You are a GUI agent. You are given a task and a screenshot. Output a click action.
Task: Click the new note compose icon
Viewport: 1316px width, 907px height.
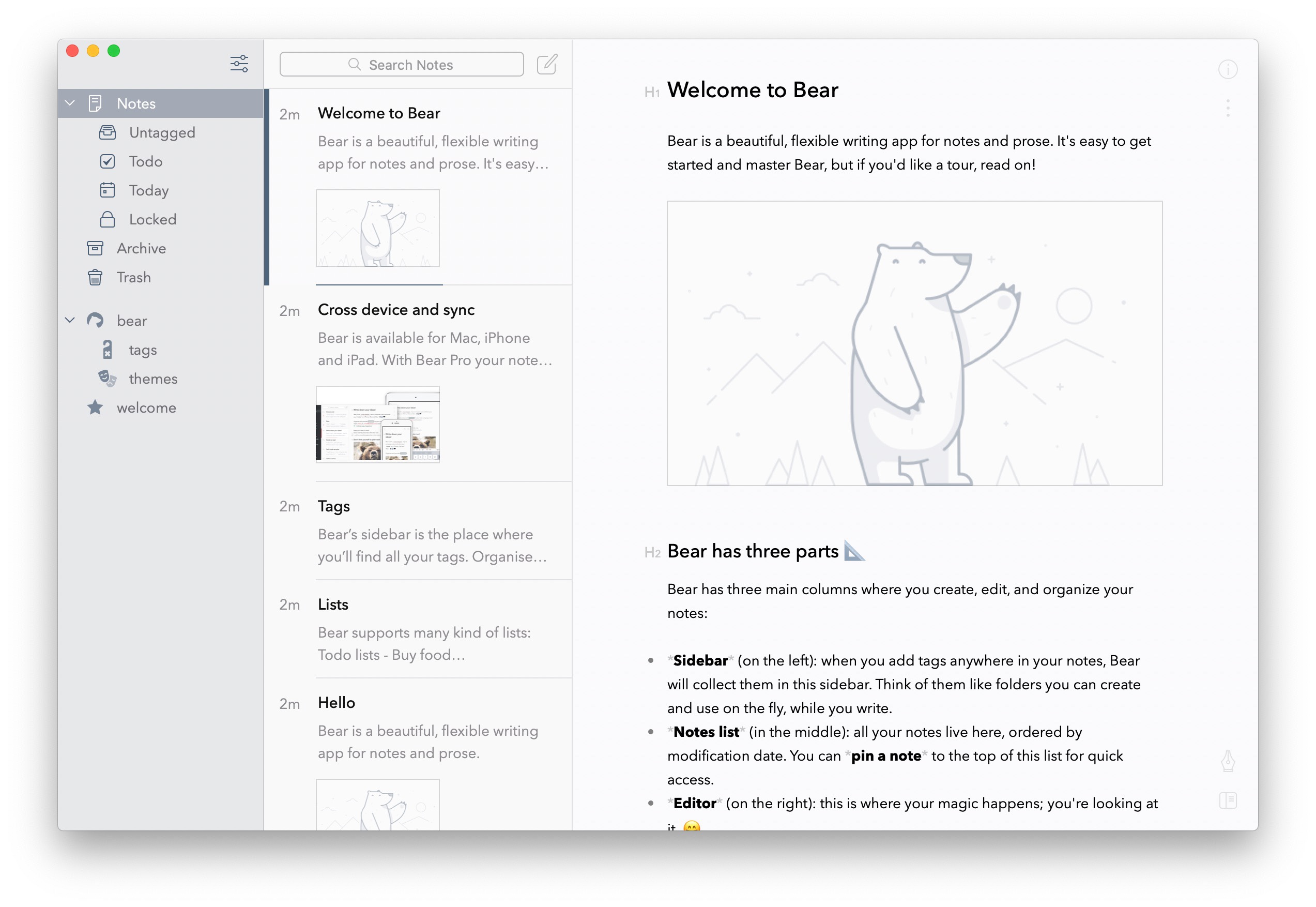[547, 64]
